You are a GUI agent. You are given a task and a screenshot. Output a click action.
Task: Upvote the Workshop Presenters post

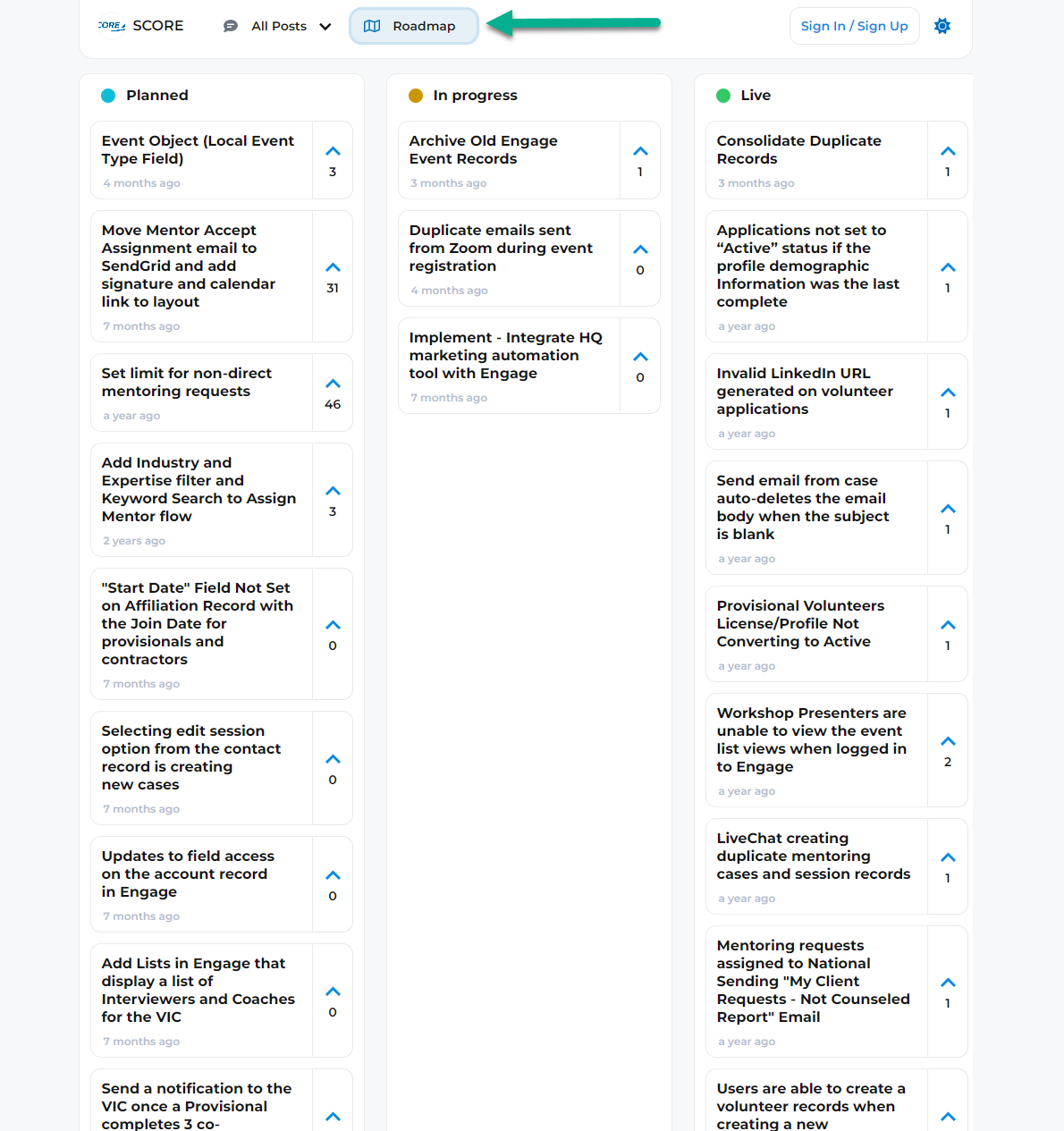(948, 741)
